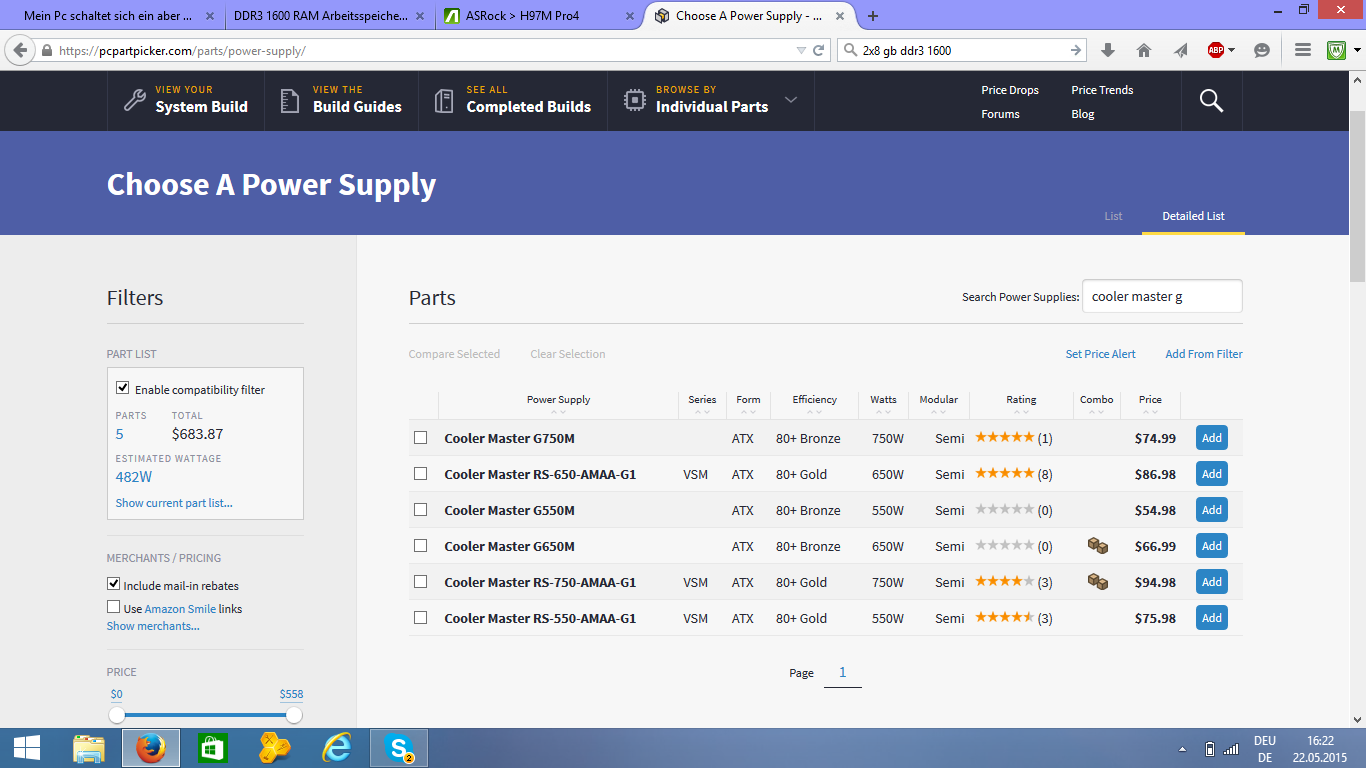1366x768 pixels.
Task: Sort by Power Supply column arrows
Action: point(558,412)
